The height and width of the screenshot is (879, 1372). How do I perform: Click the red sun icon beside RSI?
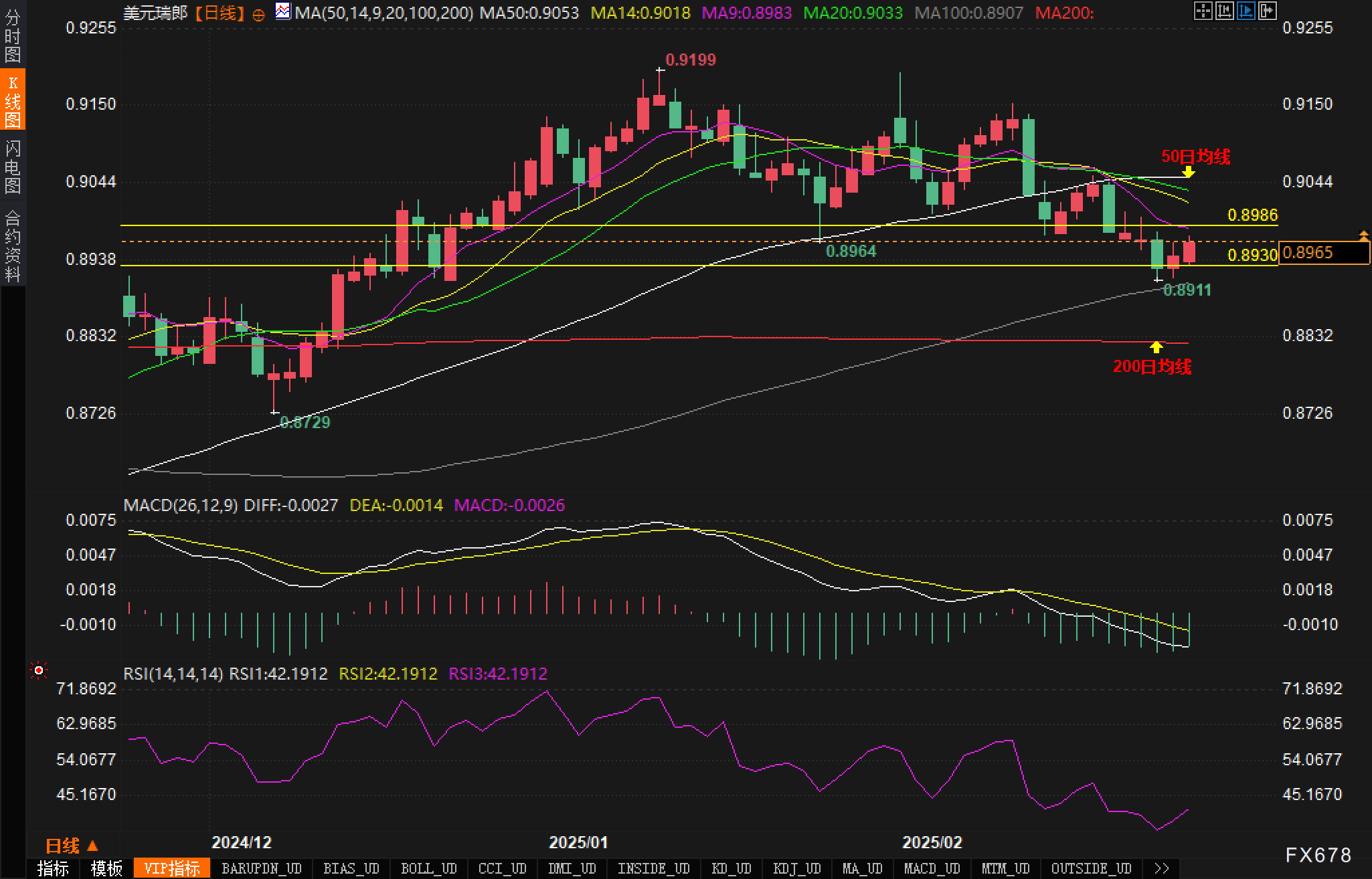click(x=39, y=670)
